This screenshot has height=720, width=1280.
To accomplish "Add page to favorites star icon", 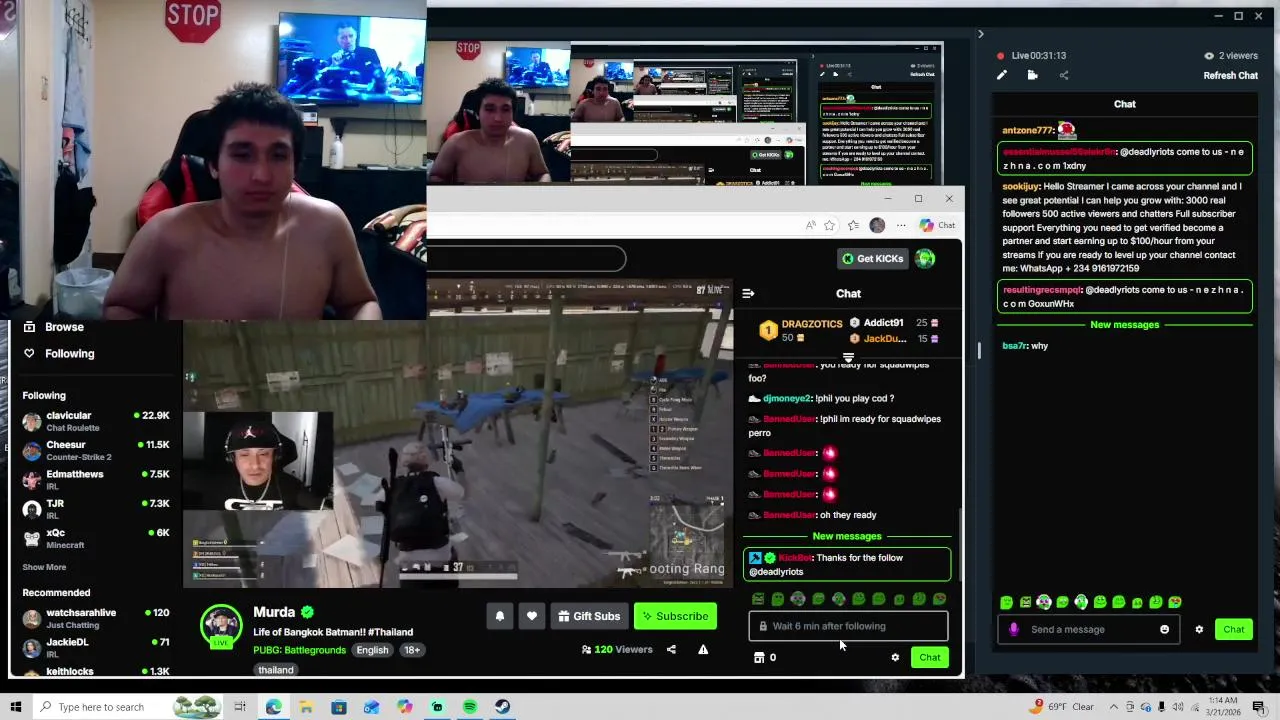I will (x=830, y=225).
